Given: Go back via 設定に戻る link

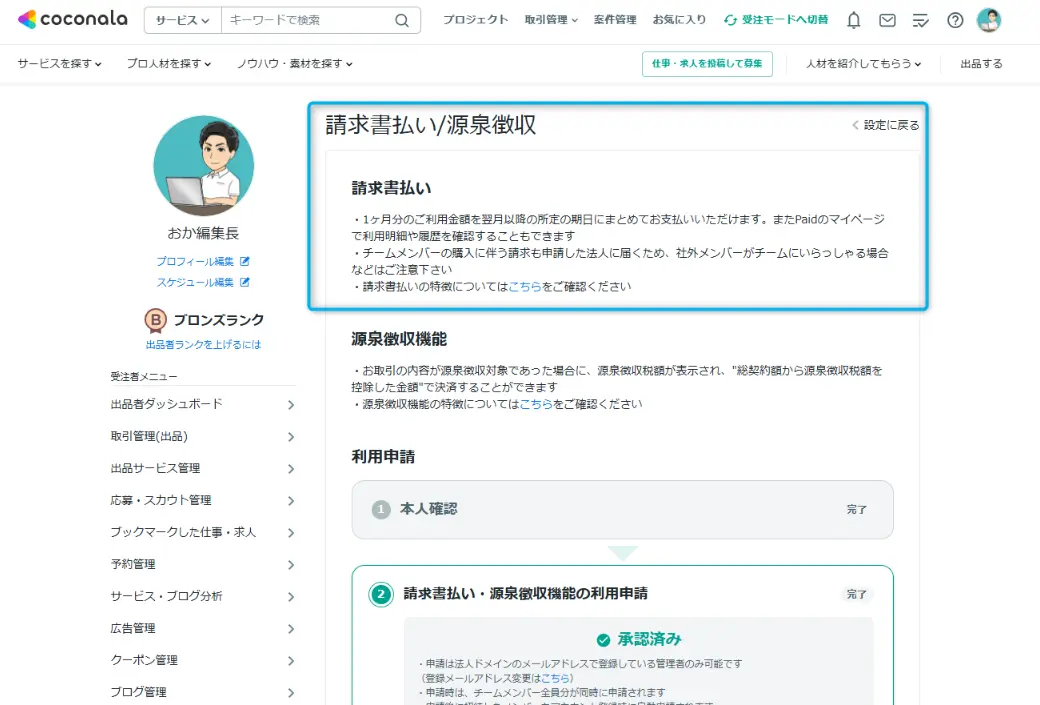Looking at the screenshot, I should (886, 125).
